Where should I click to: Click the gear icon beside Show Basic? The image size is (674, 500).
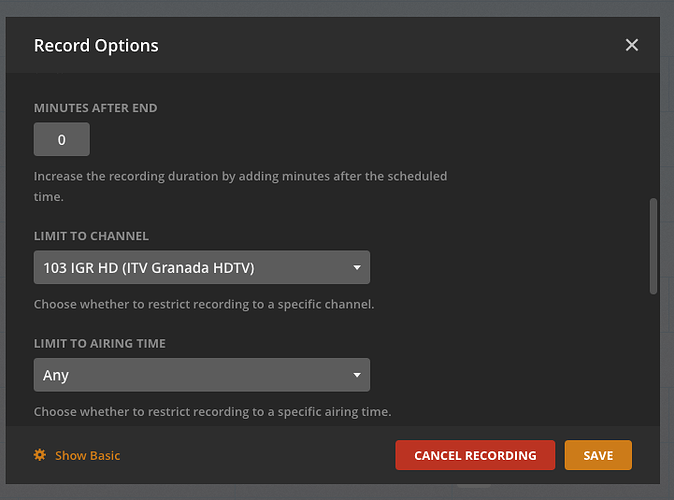click(x=40, y=455)
